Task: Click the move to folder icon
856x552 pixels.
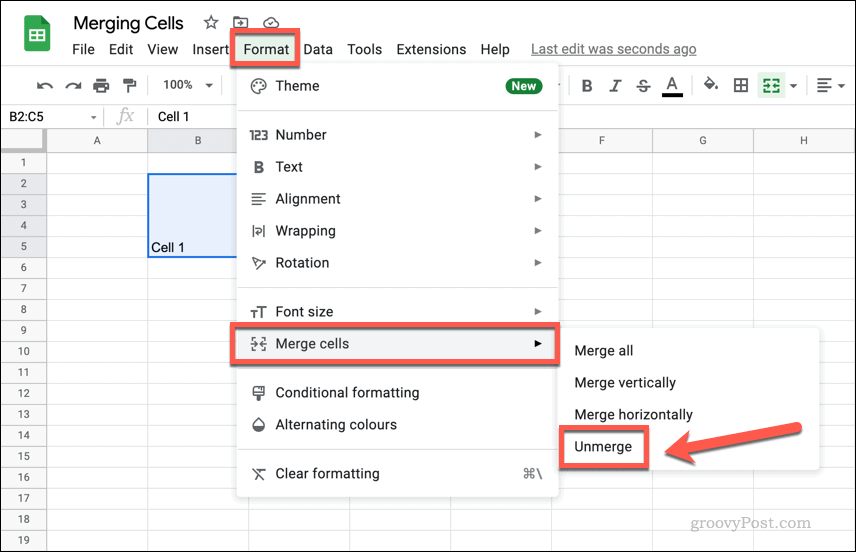Action: click(240, 22)
